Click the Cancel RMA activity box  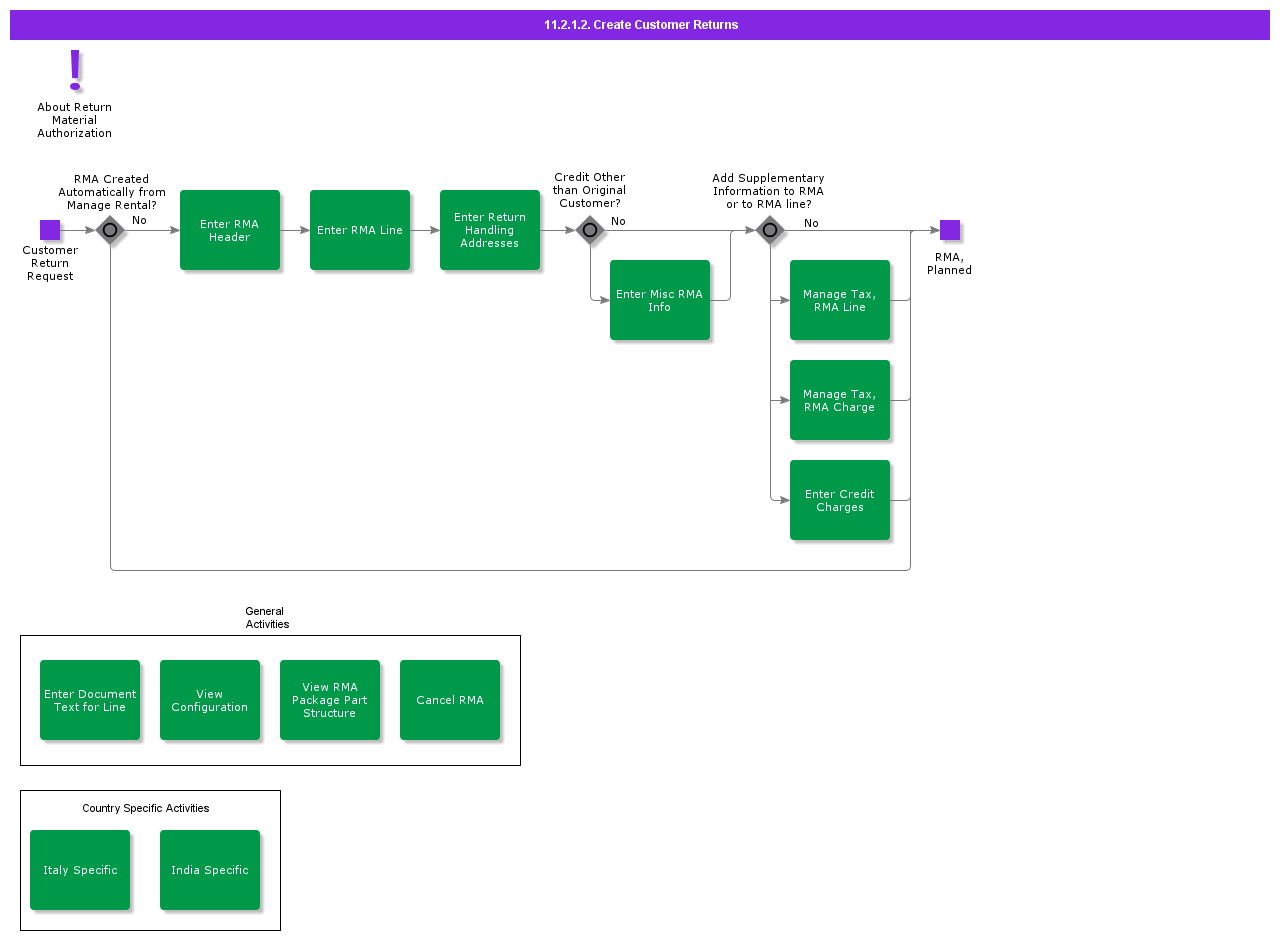[x=450, y=700]
